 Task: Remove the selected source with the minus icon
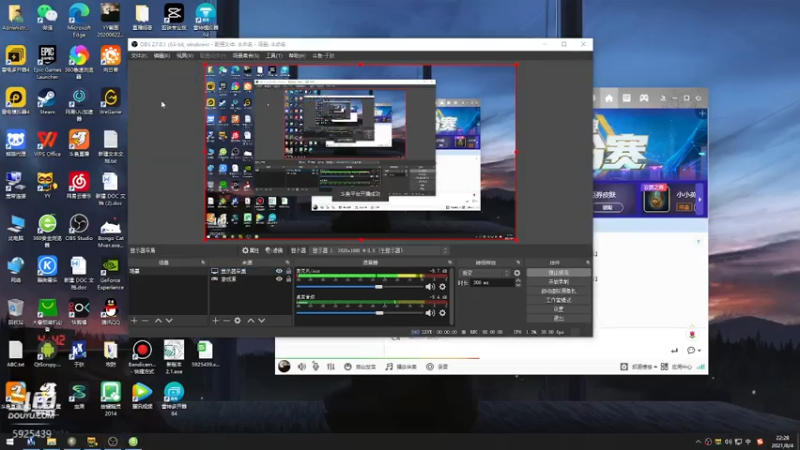[x=226, y=320]
